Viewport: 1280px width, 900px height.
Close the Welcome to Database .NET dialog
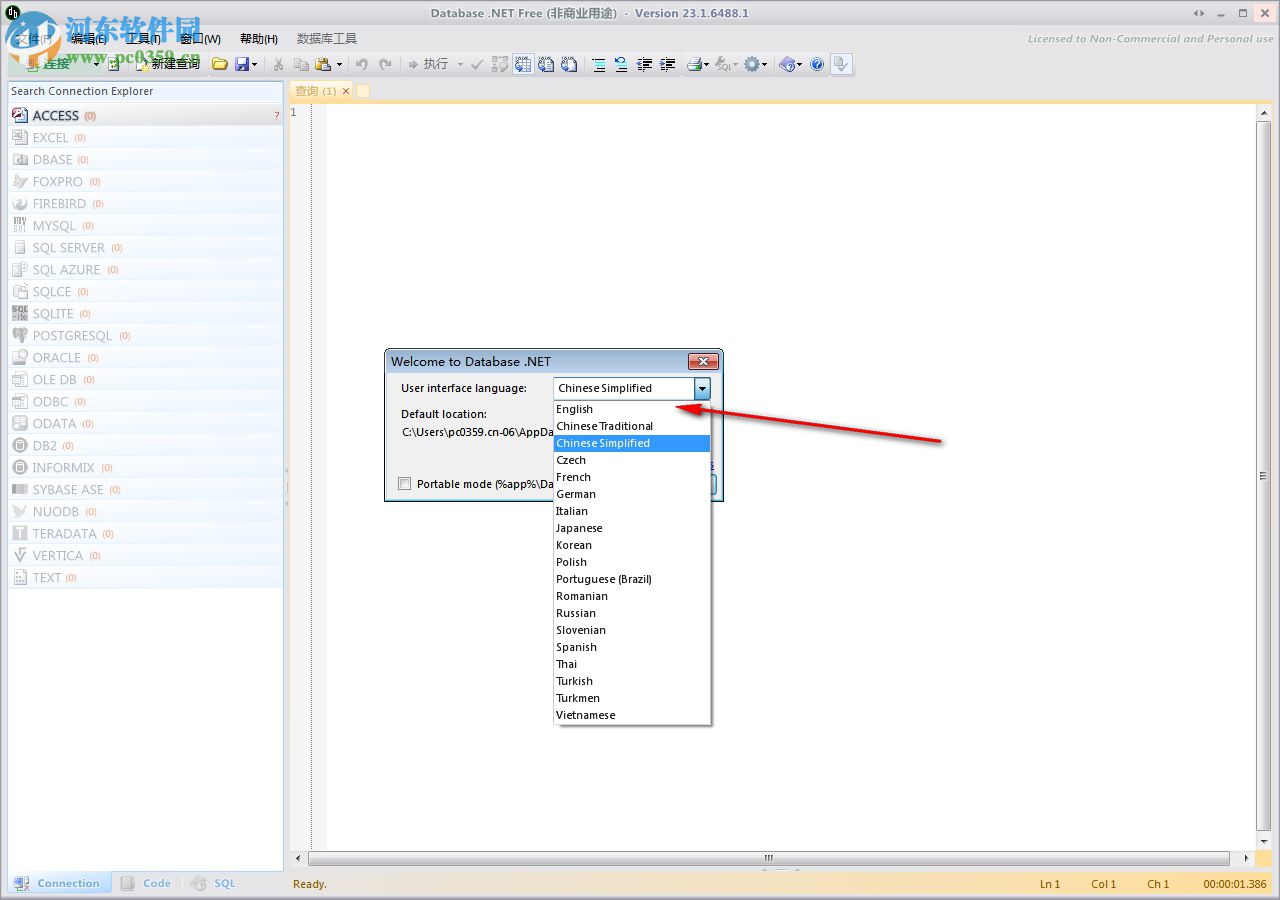(703, 362)
